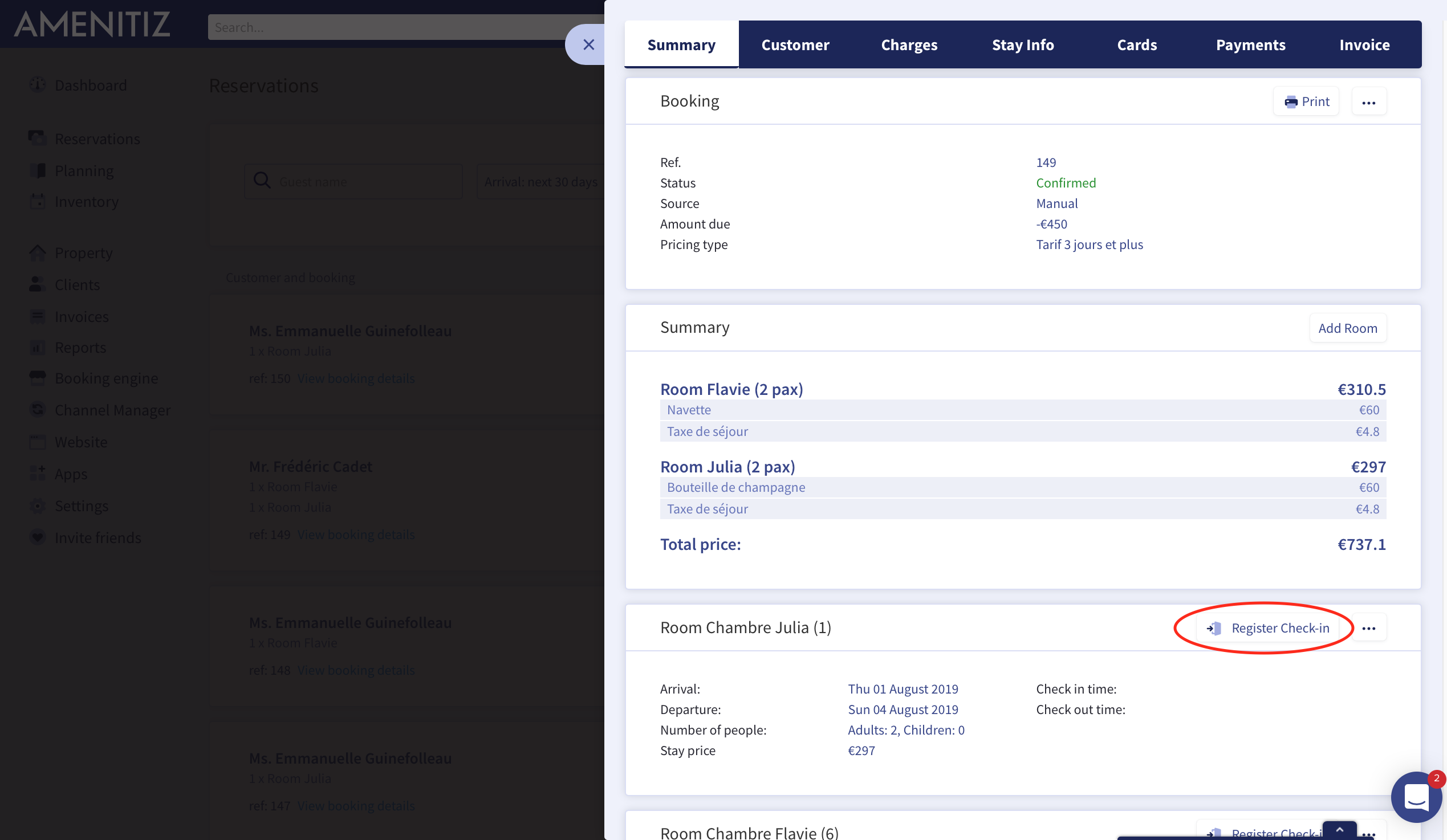View booking details for ref 147
The width and height of the screenshot is (1447, 840).
tap(356, 806)
